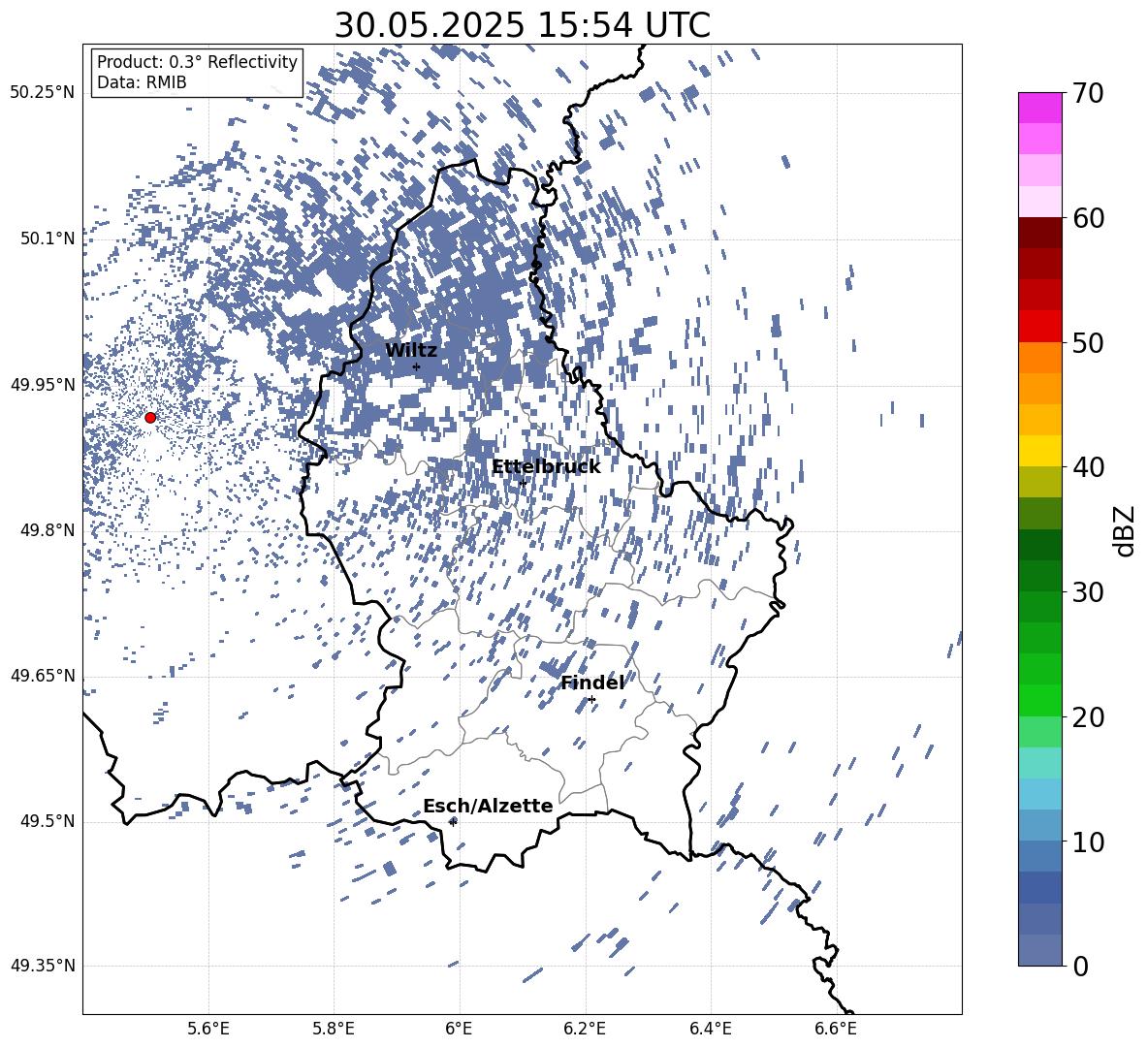The width and height of the screenshot is (1148, 1048).
Task: Click the Esch/Alzette station cross marker
Action: click(453, 822)
